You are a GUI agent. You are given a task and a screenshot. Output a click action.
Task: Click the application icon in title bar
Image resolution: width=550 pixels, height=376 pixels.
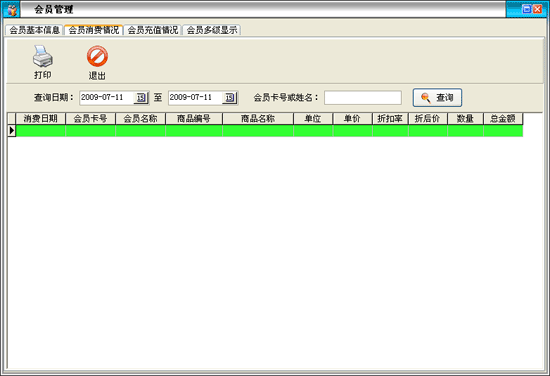(x=11, y=9)
